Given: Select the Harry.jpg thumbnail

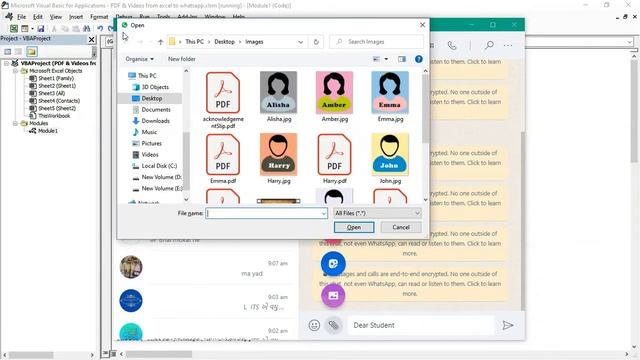Looking at the screenshot, I should click(278, 155).
